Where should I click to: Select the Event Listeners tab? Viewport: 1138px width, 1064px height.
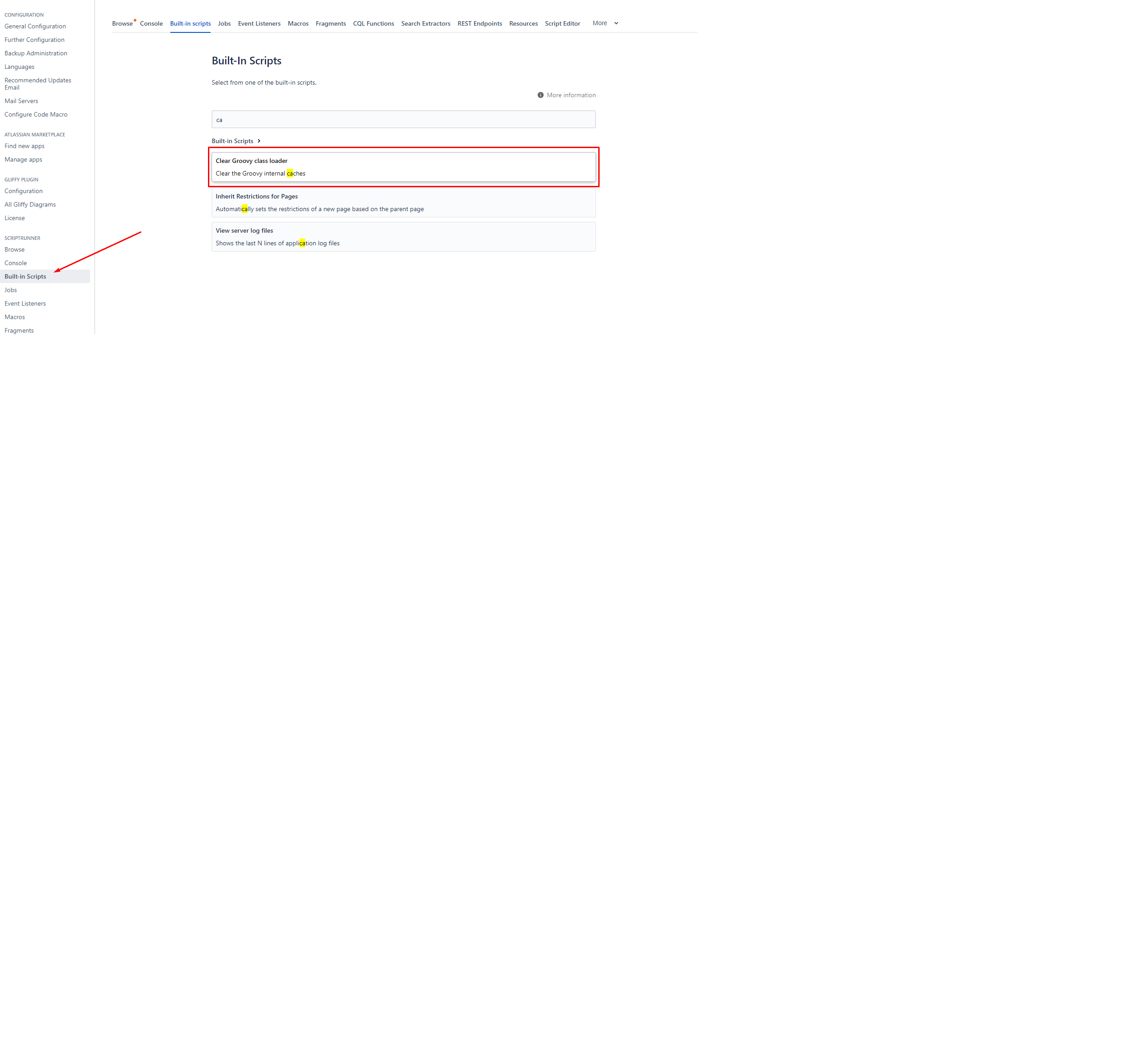point(259,23)
